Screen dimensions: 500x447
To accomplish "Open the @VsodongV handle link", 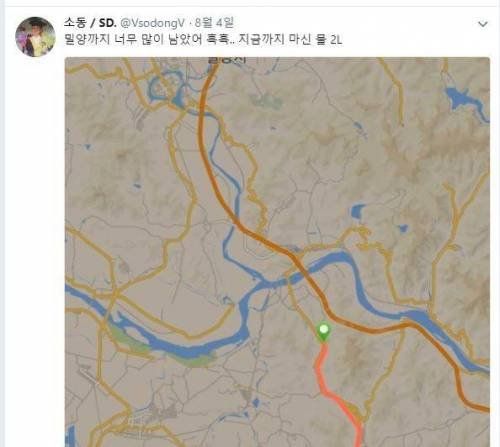I will click(152, 23).
